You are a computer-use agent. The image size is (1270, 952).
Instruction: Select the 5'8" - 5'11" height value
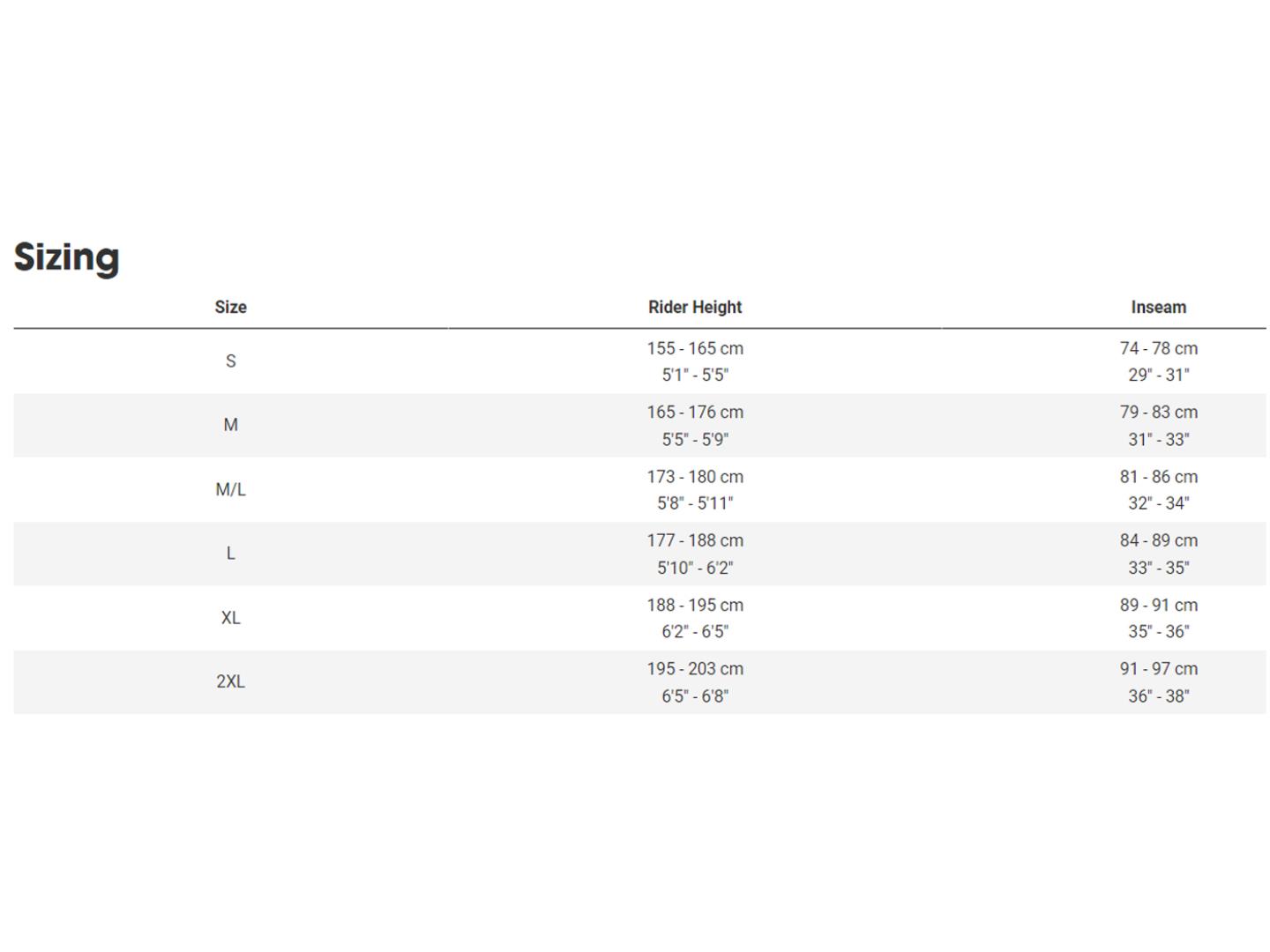click(695, 503)
